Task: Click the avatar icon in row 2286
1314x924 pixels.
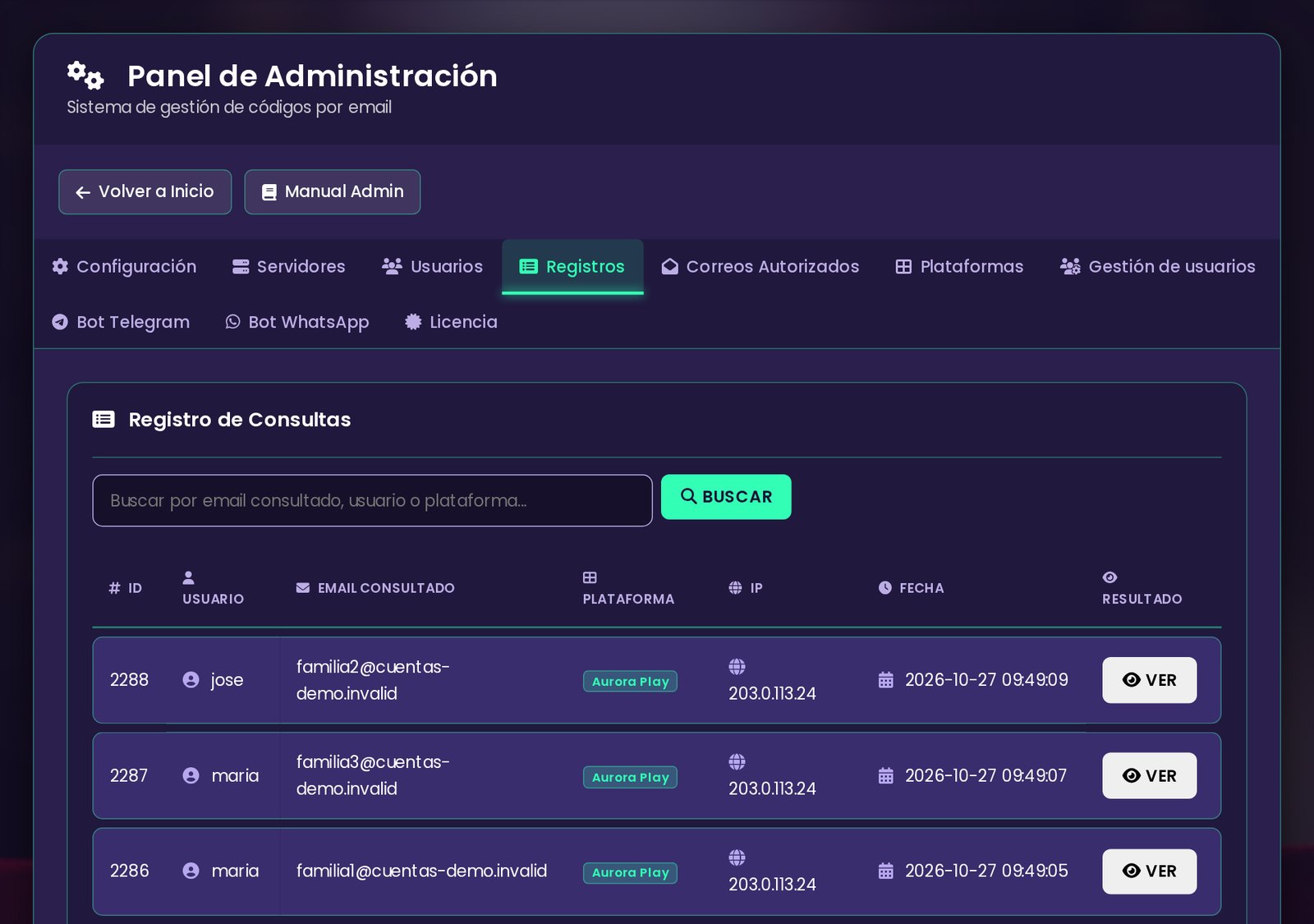Action: [191, 871]
